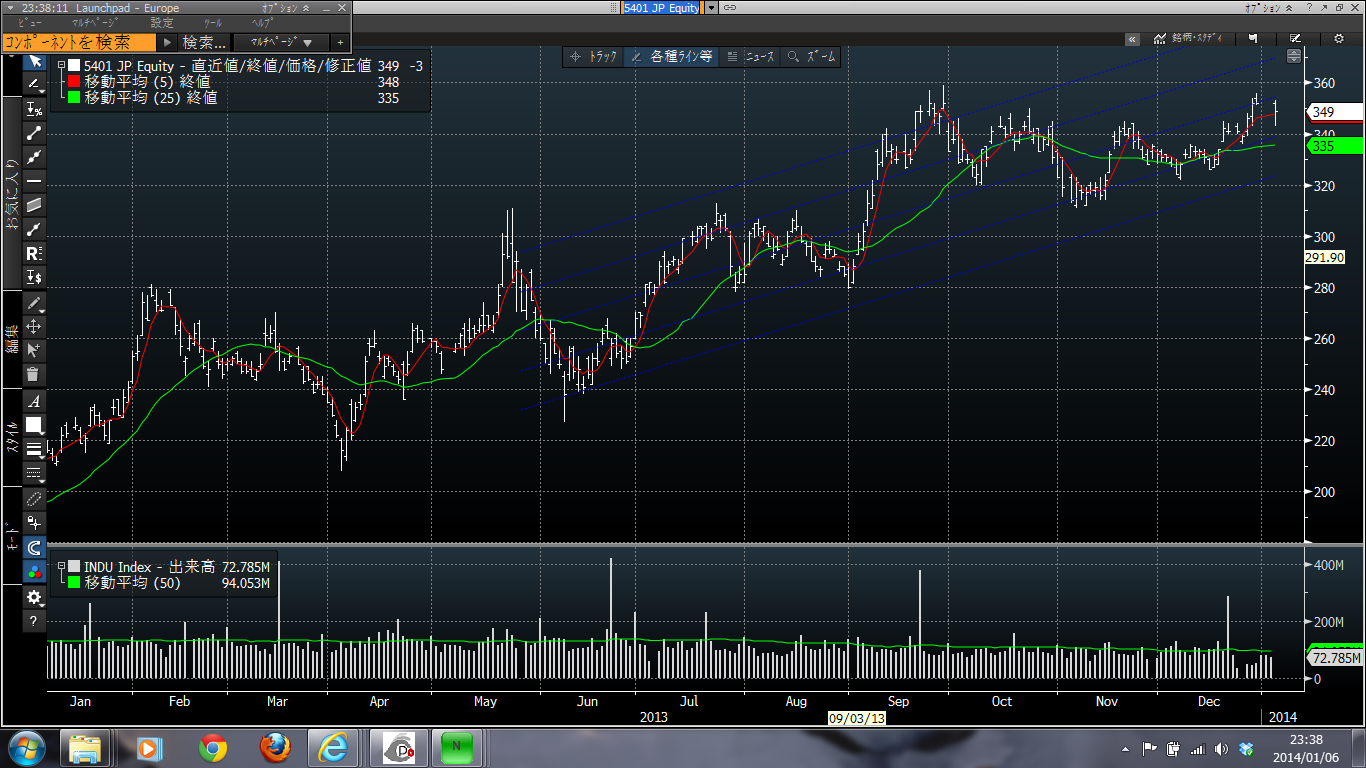Select the move crosshair edit tool
The height and width of the screenshot is (768, 1366).
pos(34,327)
